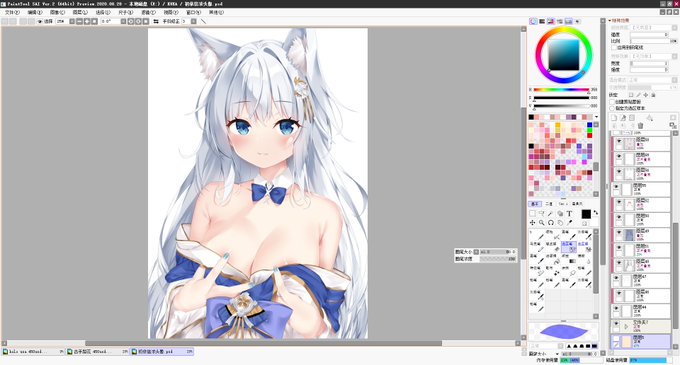Select the Zoom magnifier tool
The height and width of the screenshot is (365, 680).
tap(541, 223)
